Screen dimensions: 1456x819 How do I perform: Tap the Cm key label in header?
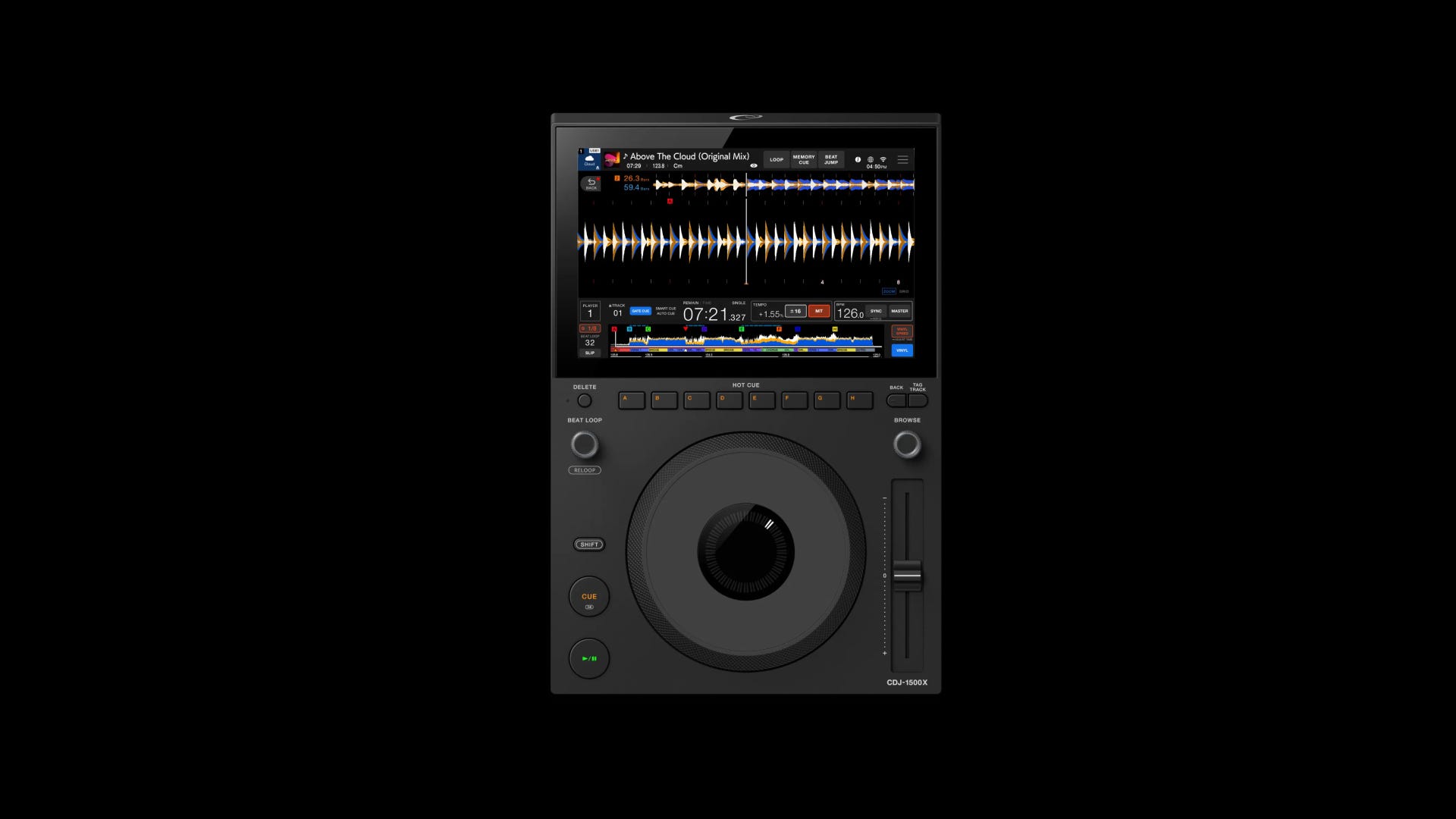click(x=678, y=166)
